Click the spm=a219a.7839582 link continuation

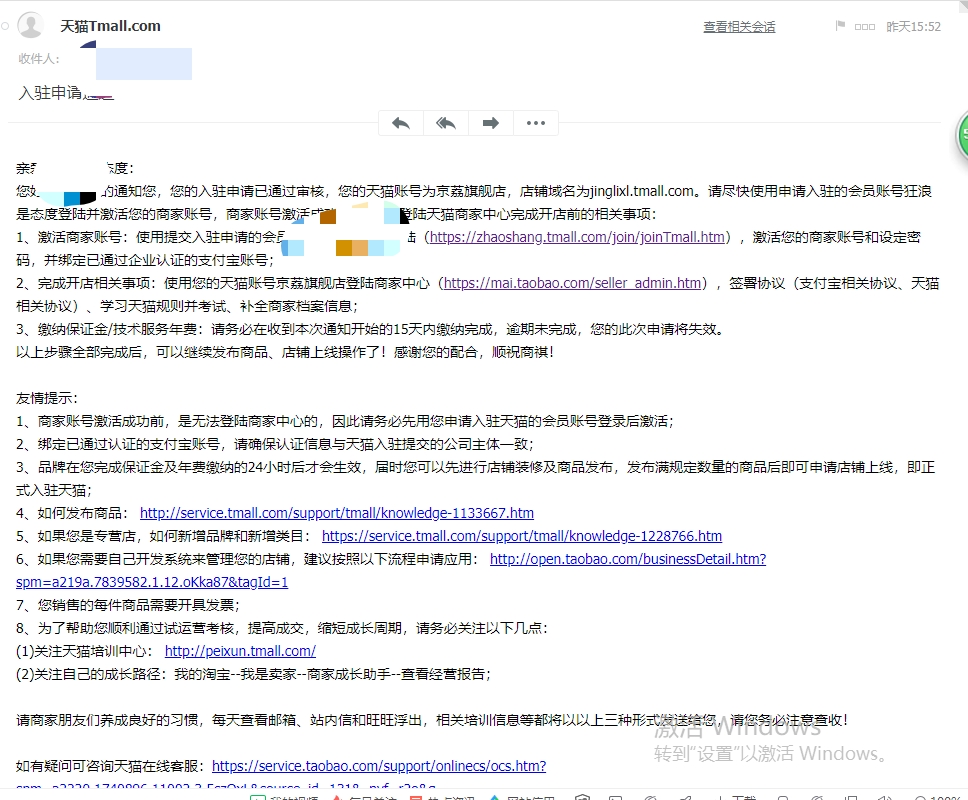[152, 582]
